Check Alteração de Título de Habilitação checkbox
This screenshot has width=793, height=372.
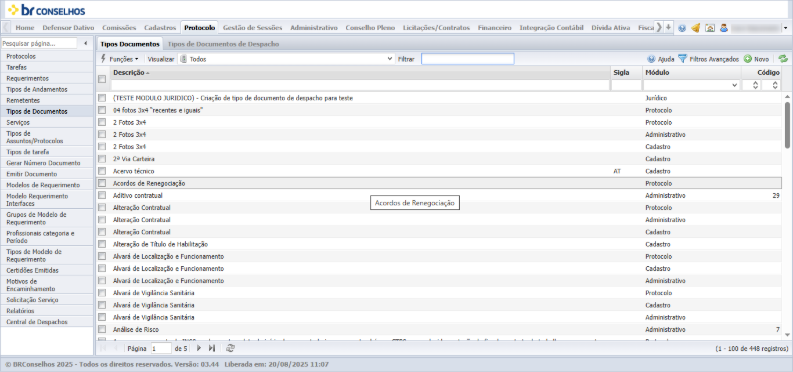pos(102,244)
